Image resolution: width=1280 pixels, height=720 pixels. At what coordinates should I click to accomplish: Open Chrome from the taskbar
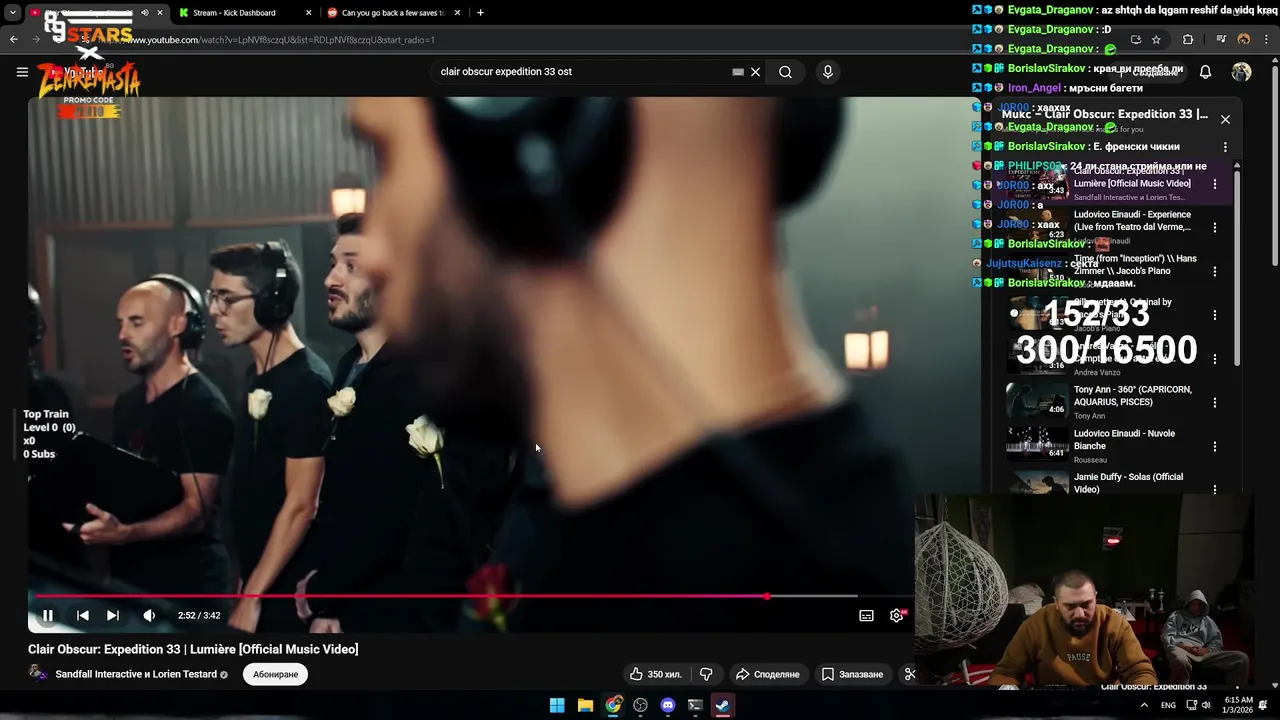613,705
